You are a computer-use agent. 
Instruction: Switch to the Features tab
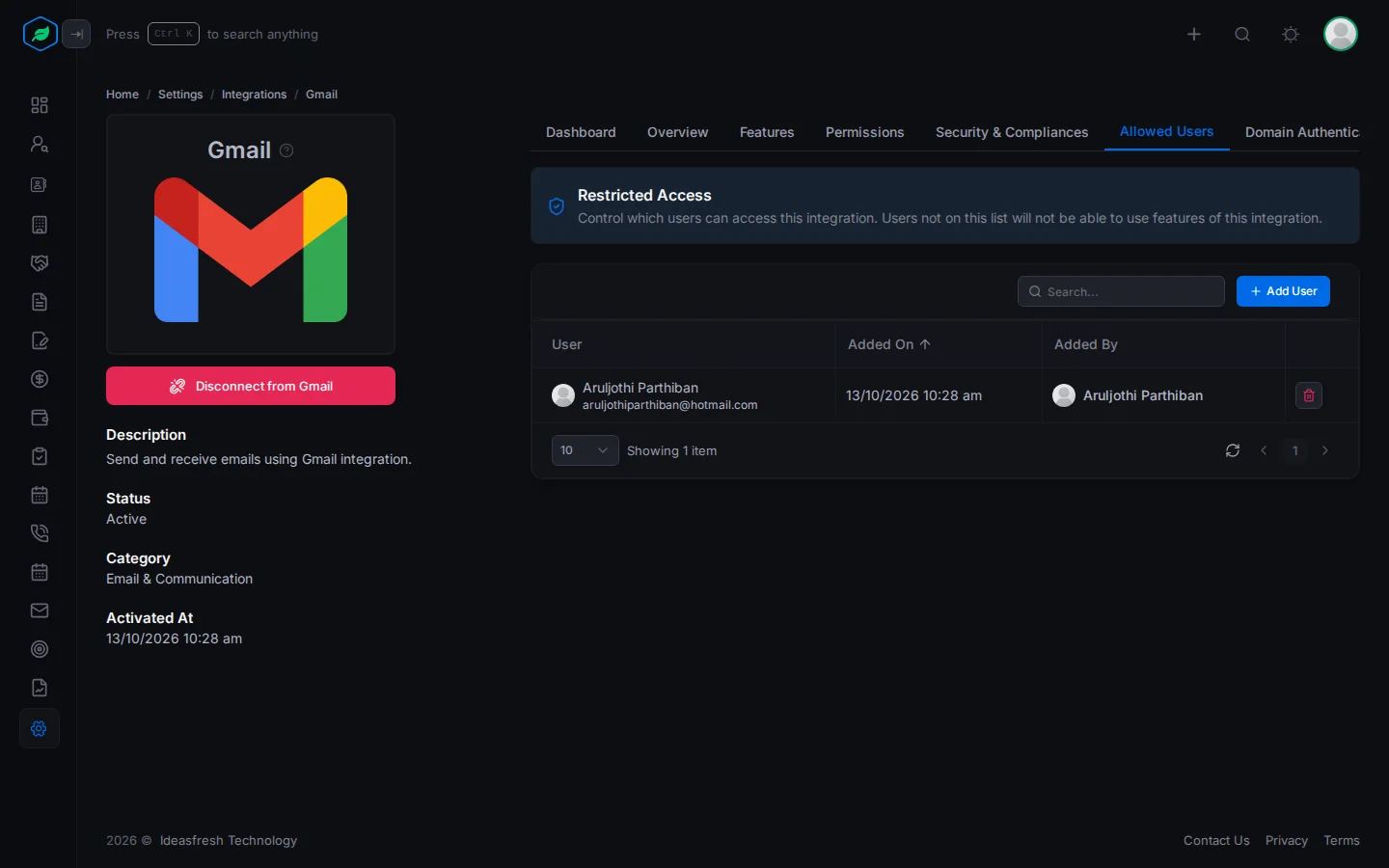[767, 132]
